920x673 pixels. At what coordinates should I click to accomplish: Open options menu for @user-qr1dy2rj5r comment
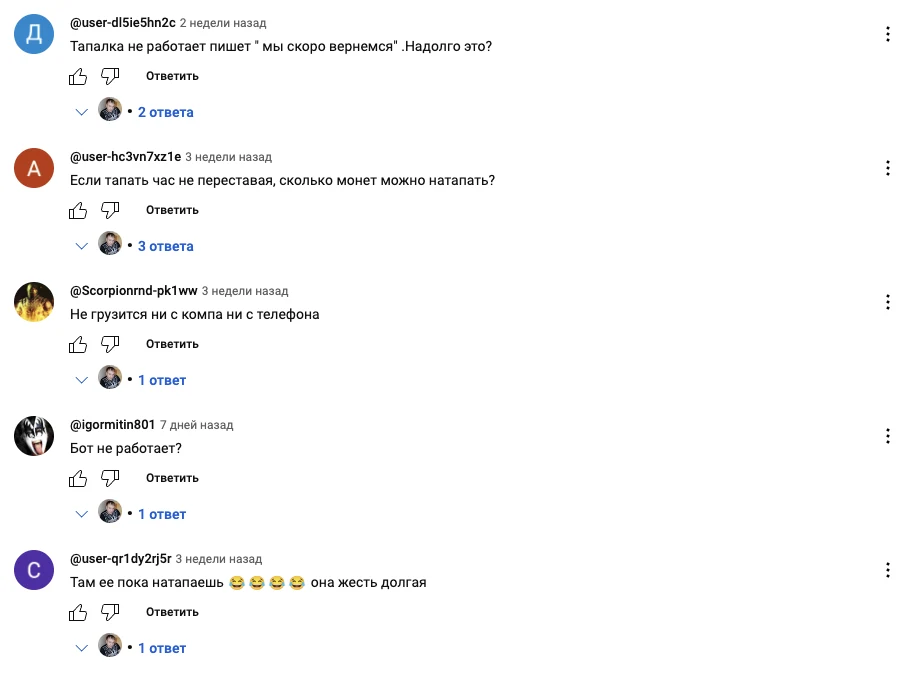coord(888,570)
